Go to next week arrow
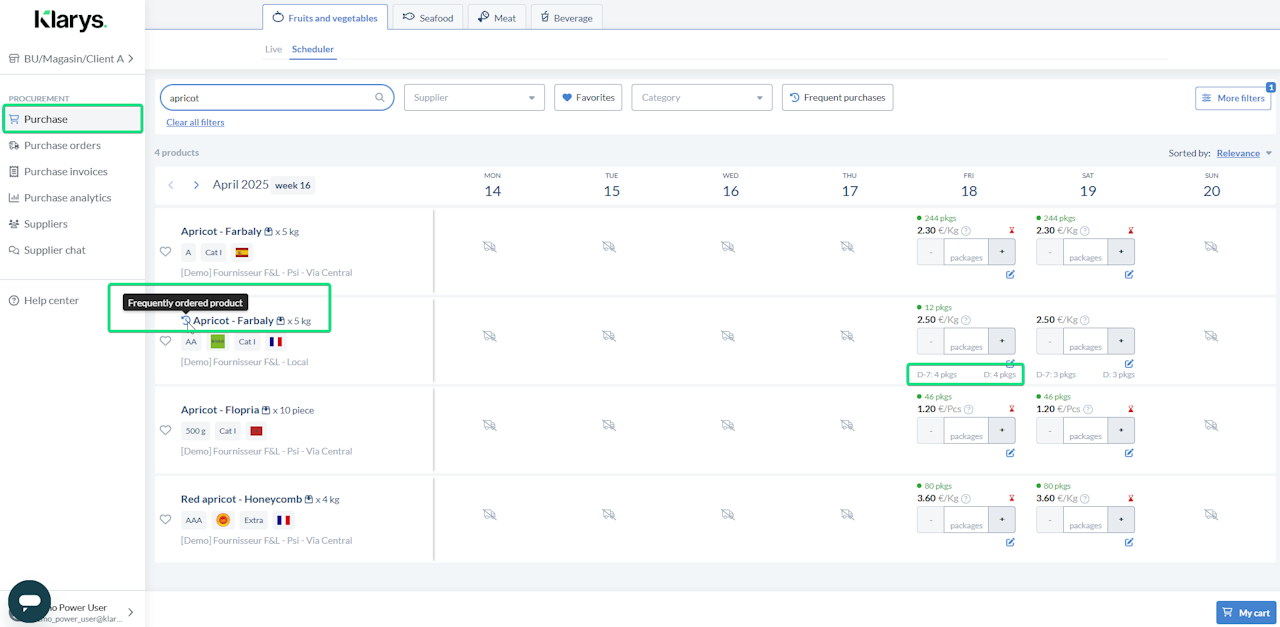 196,185
